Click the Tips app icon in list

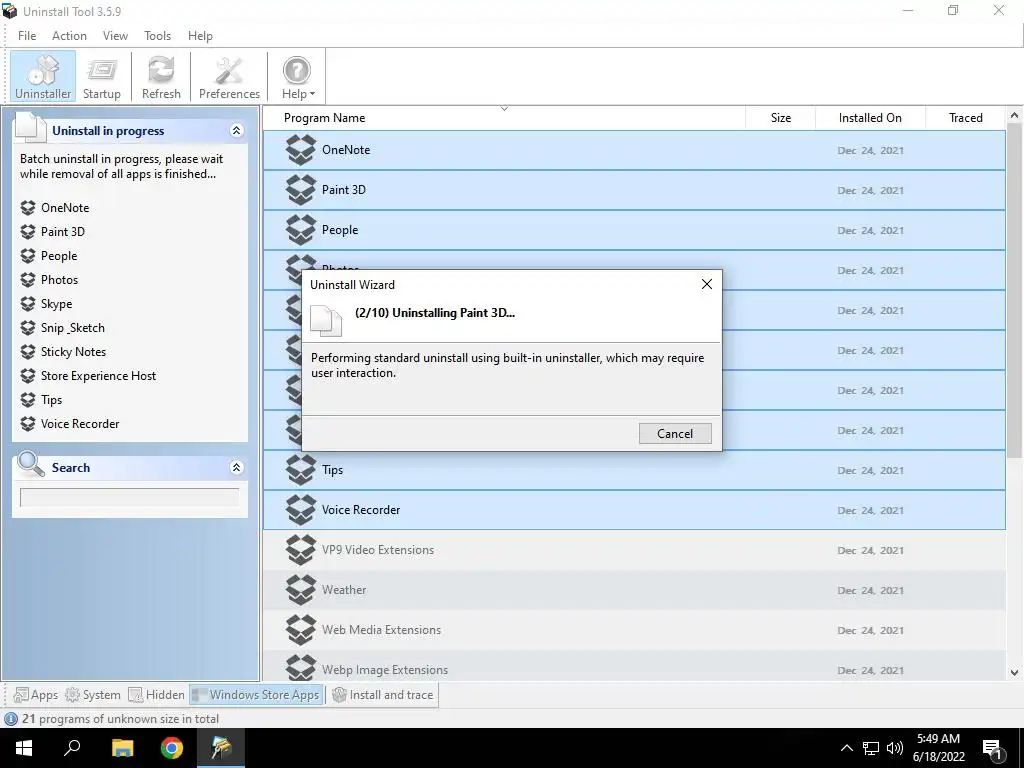click(301, 470)
